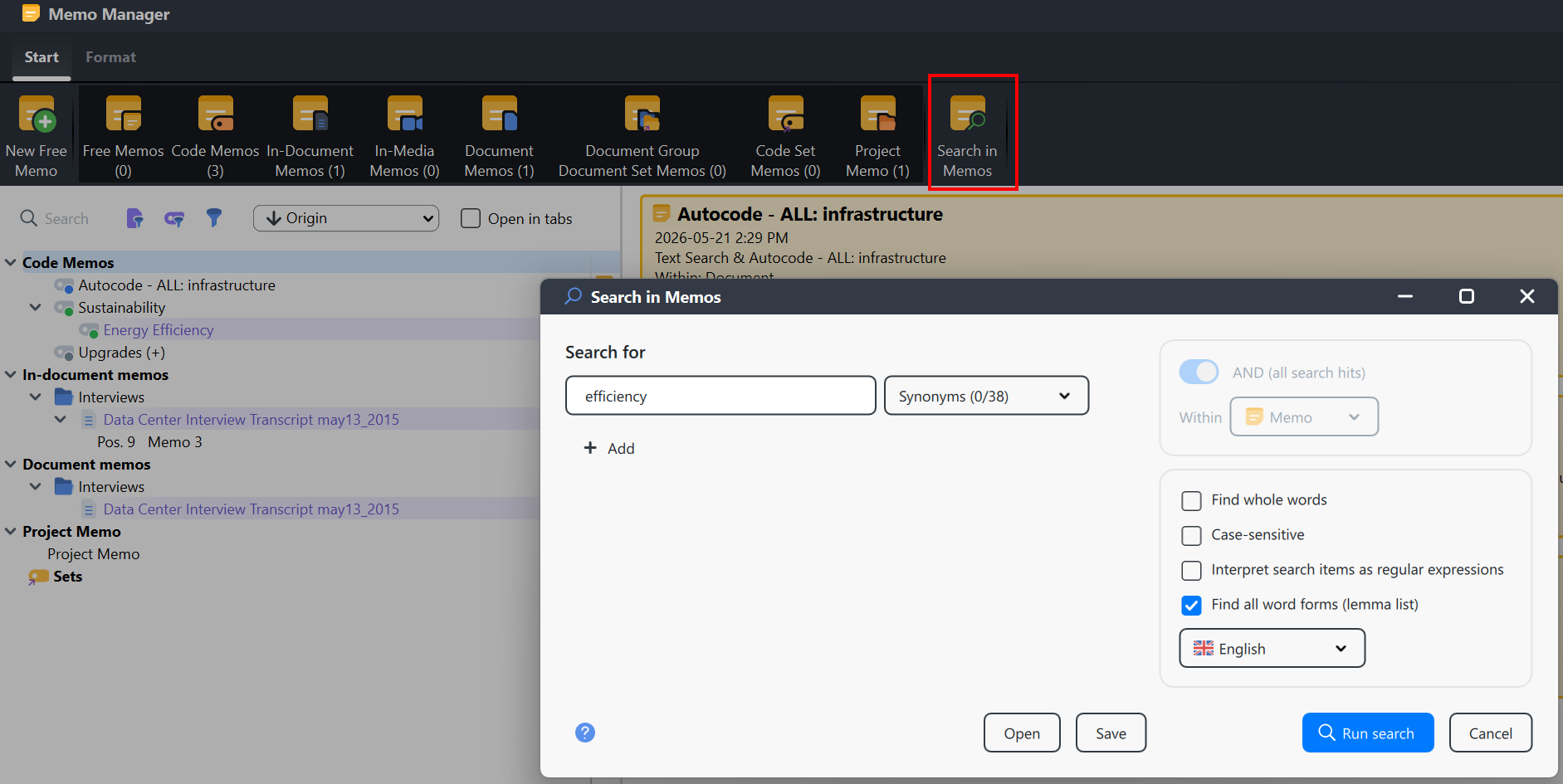Click the plus icon beside Add
This screenshot has height=784, width=1563.
click(x=590, y=448)
